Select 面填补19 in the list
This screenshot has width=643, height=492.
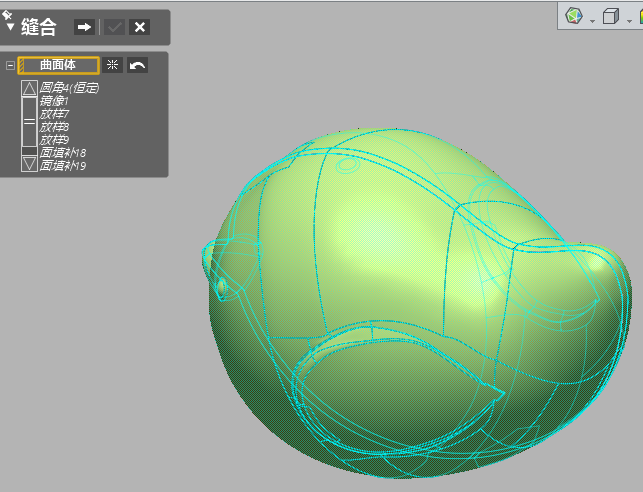(x=63, y=166)
